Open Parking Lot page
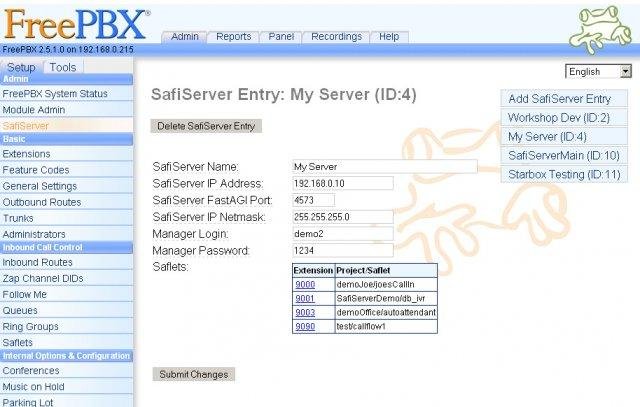 (x=67, y=402)
